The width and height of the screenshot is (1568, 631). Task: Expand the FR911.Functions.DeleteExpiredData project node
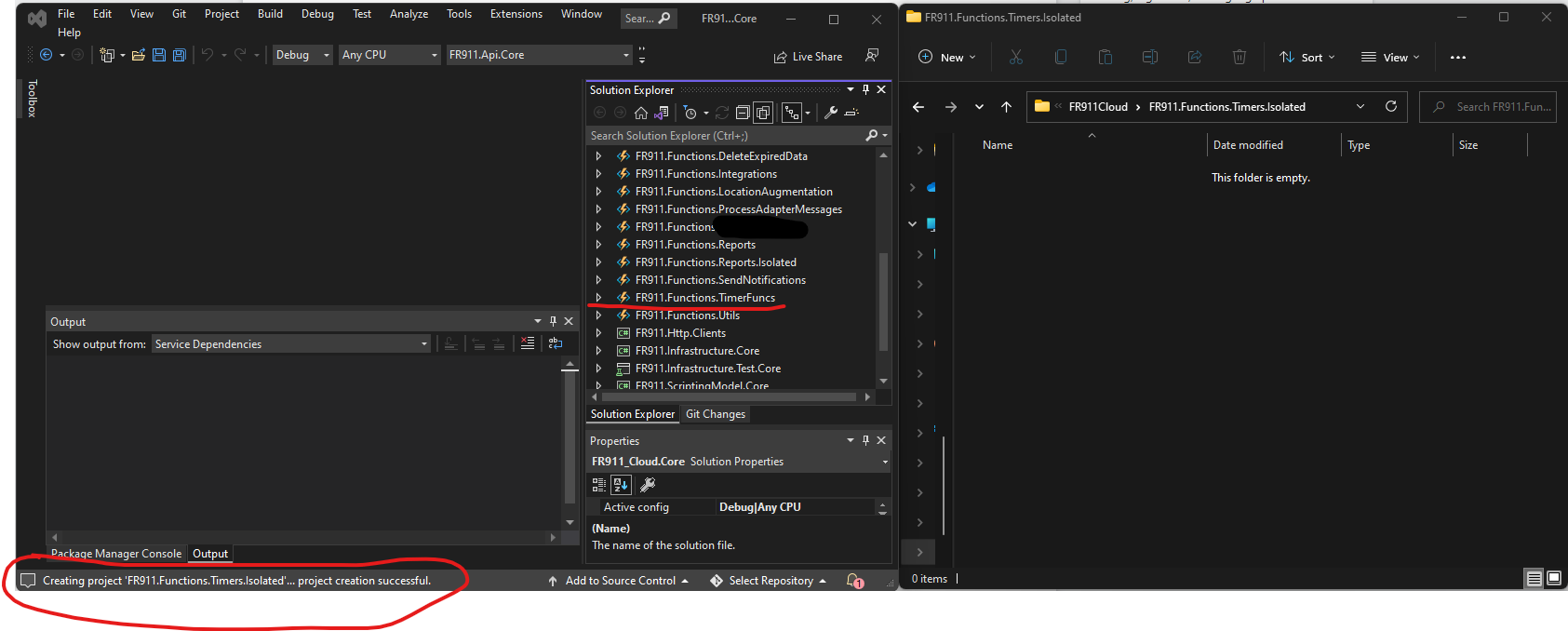[598, 156]
